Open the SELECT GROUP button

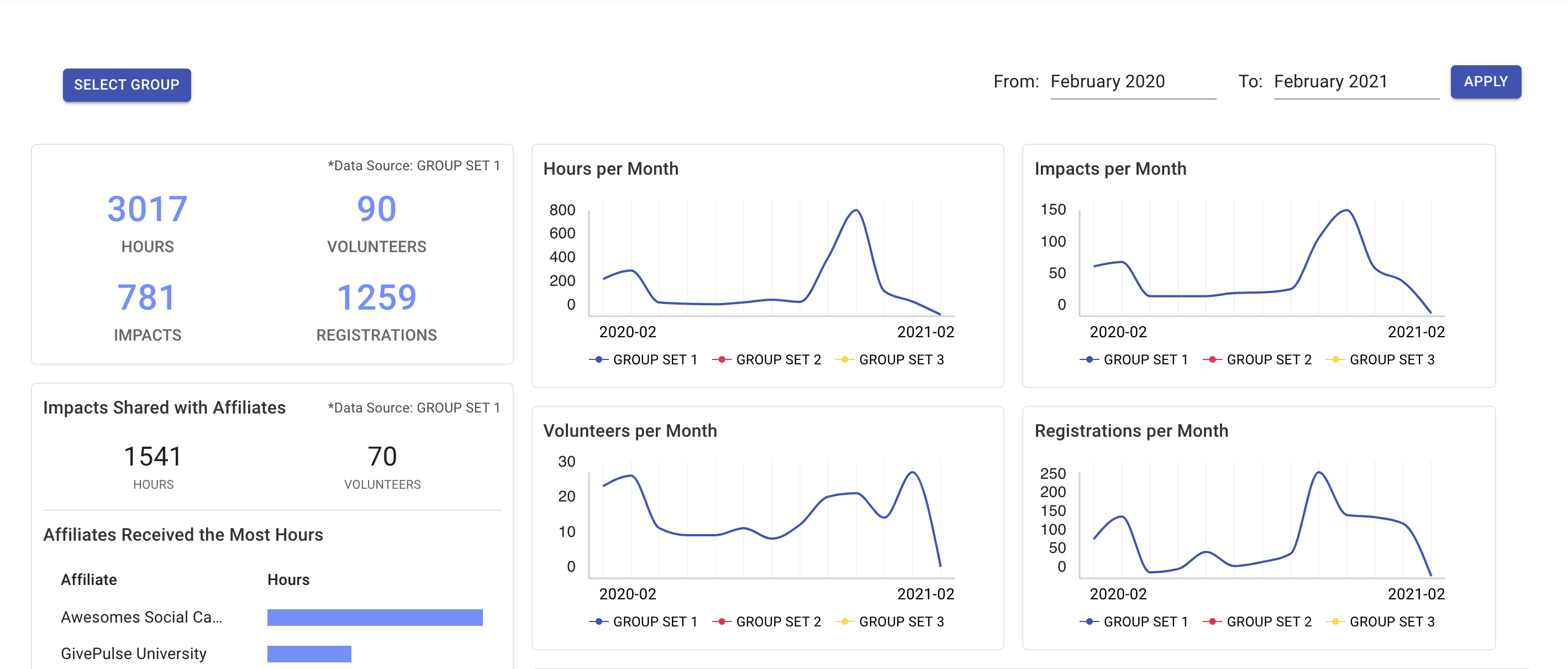click(127, 85)
